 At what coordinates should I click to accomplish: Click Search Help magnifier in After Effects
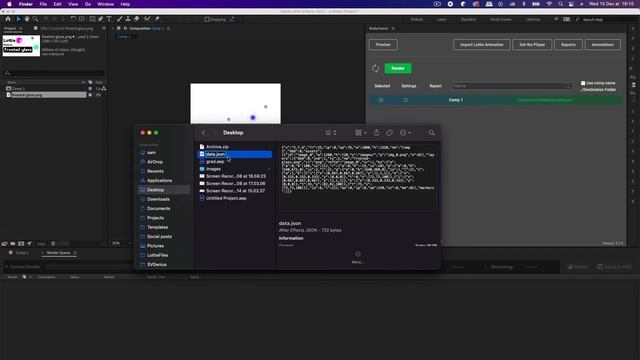click(577, 20)
